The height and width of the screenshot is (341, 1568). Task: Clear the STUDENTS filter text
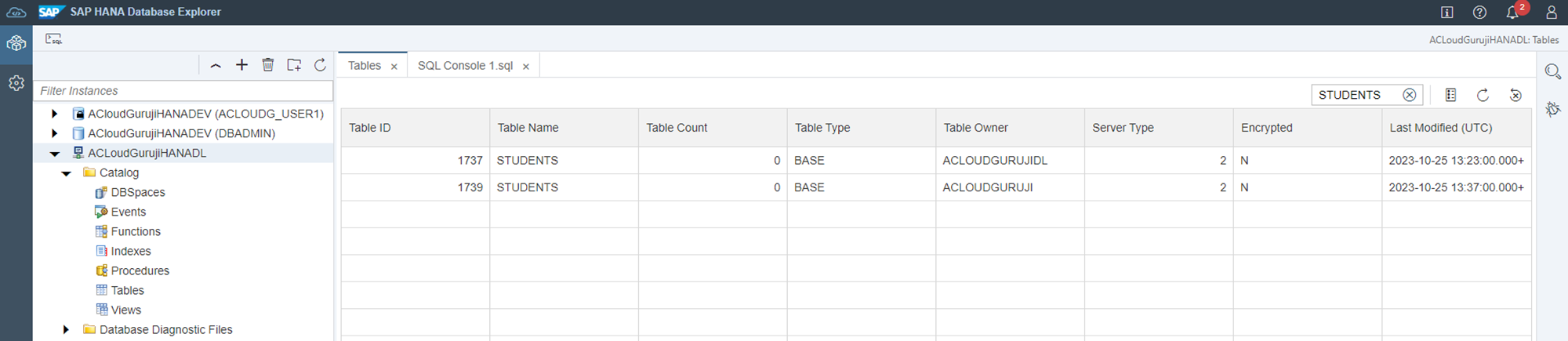pos(1409,95)
